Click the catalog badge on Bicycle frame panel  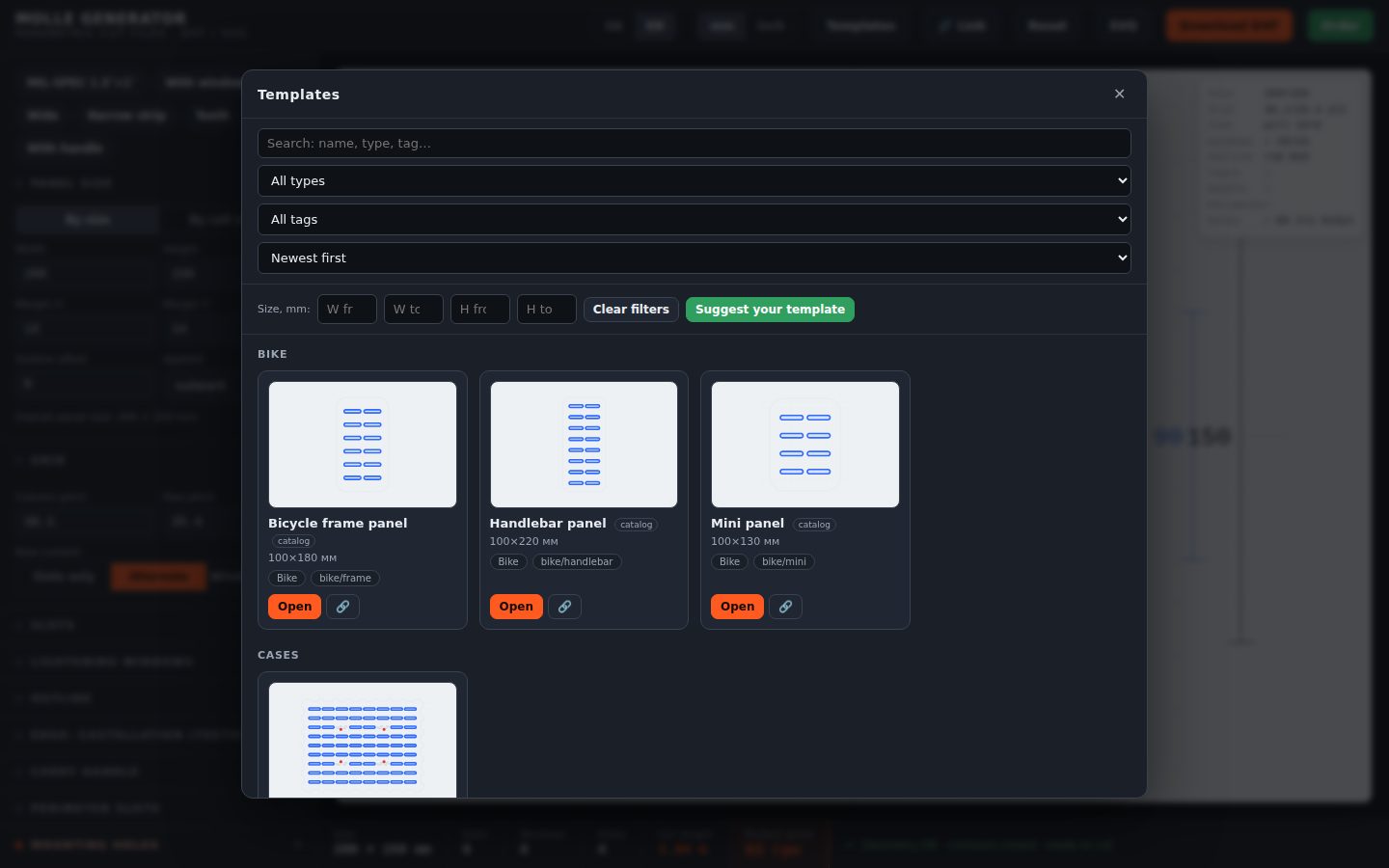click(294, 541)
